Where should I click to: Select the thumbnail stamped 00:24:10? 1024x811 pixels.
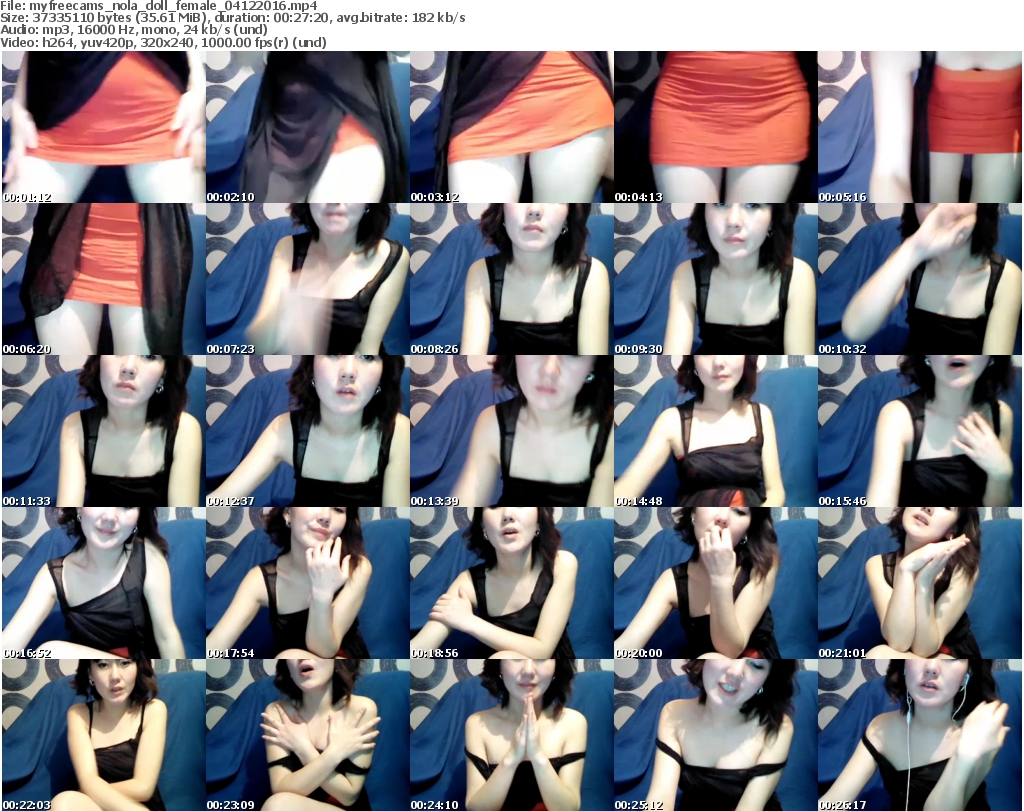pos(511,735)
